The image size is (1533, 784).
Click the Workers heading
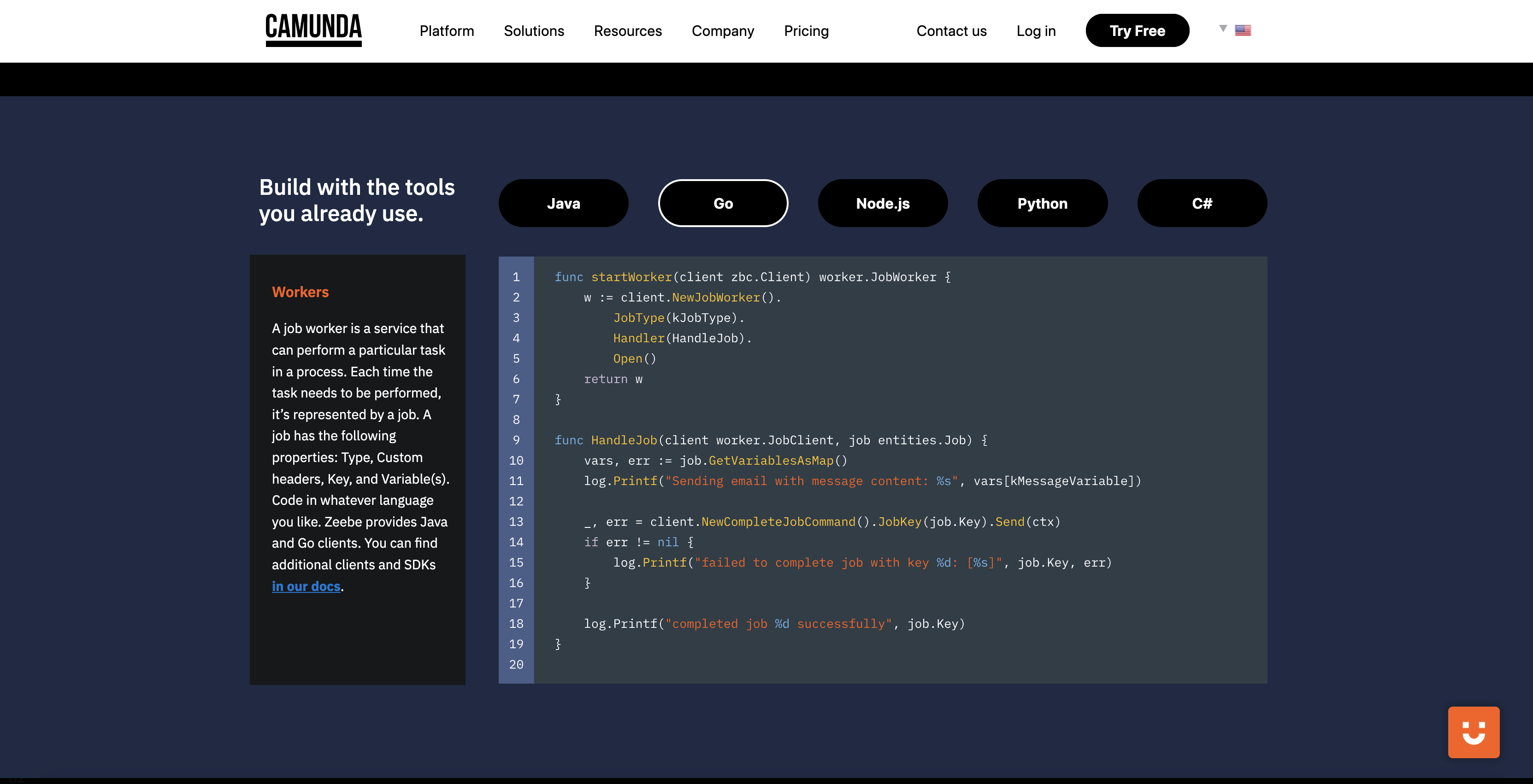click(x=300, y=292)
